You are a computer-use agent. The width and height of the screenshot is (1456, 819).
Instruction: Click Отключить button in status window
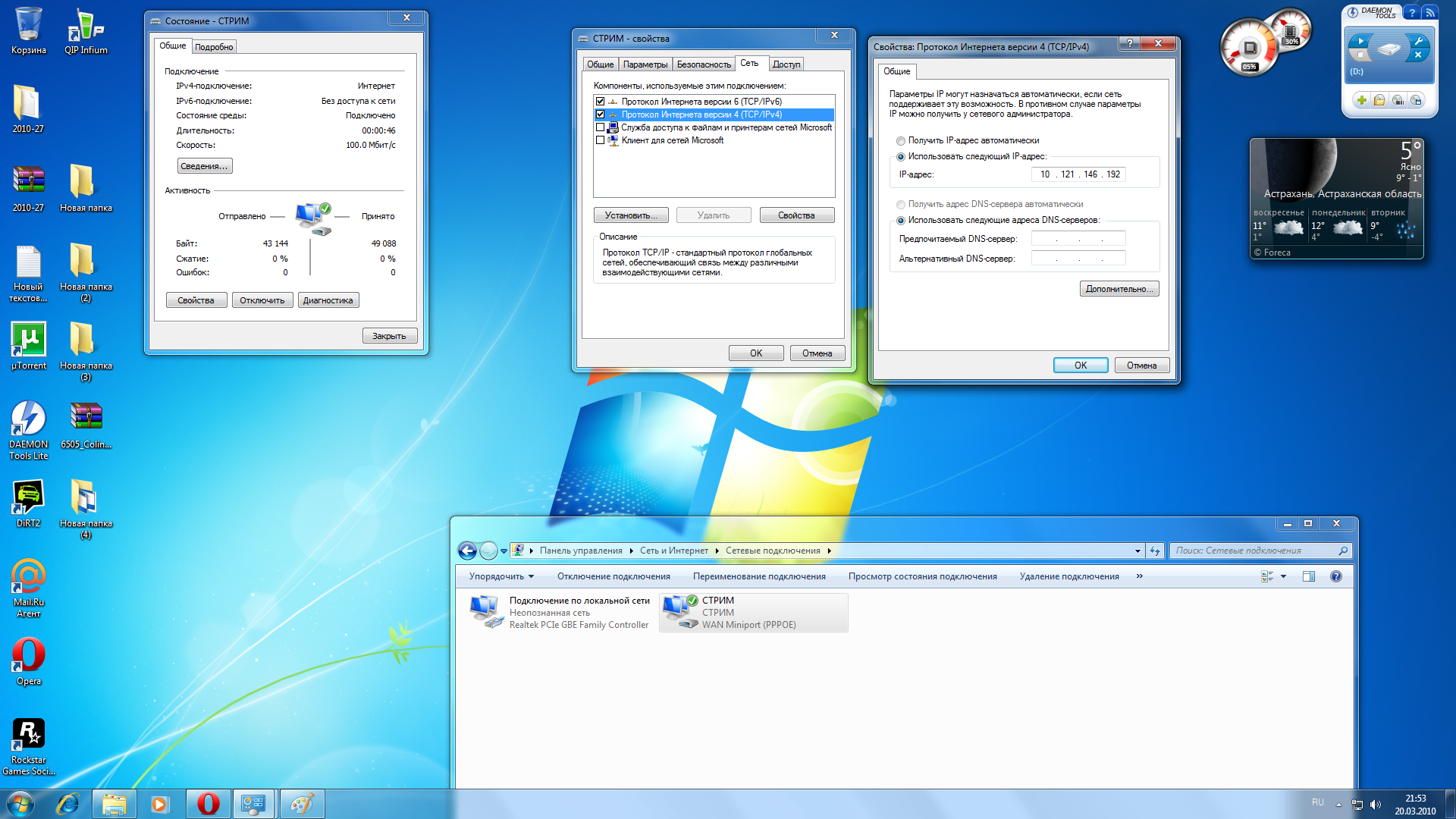[262, 300]
